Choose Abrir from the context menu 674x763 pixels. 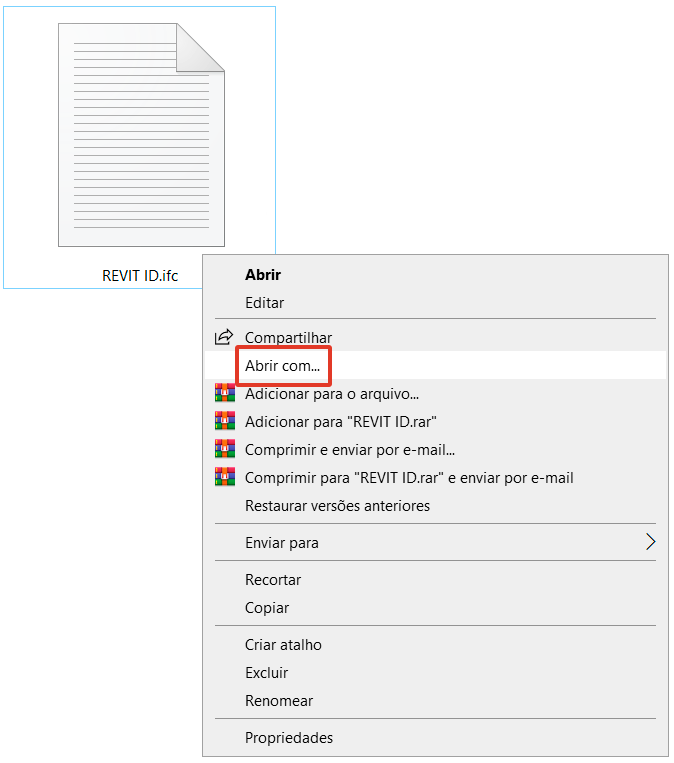[x=263, y=275]
